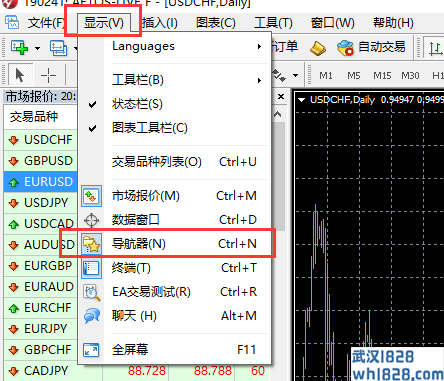
Task: Select the GBPUSD symbol row
Action: (40, 161)
